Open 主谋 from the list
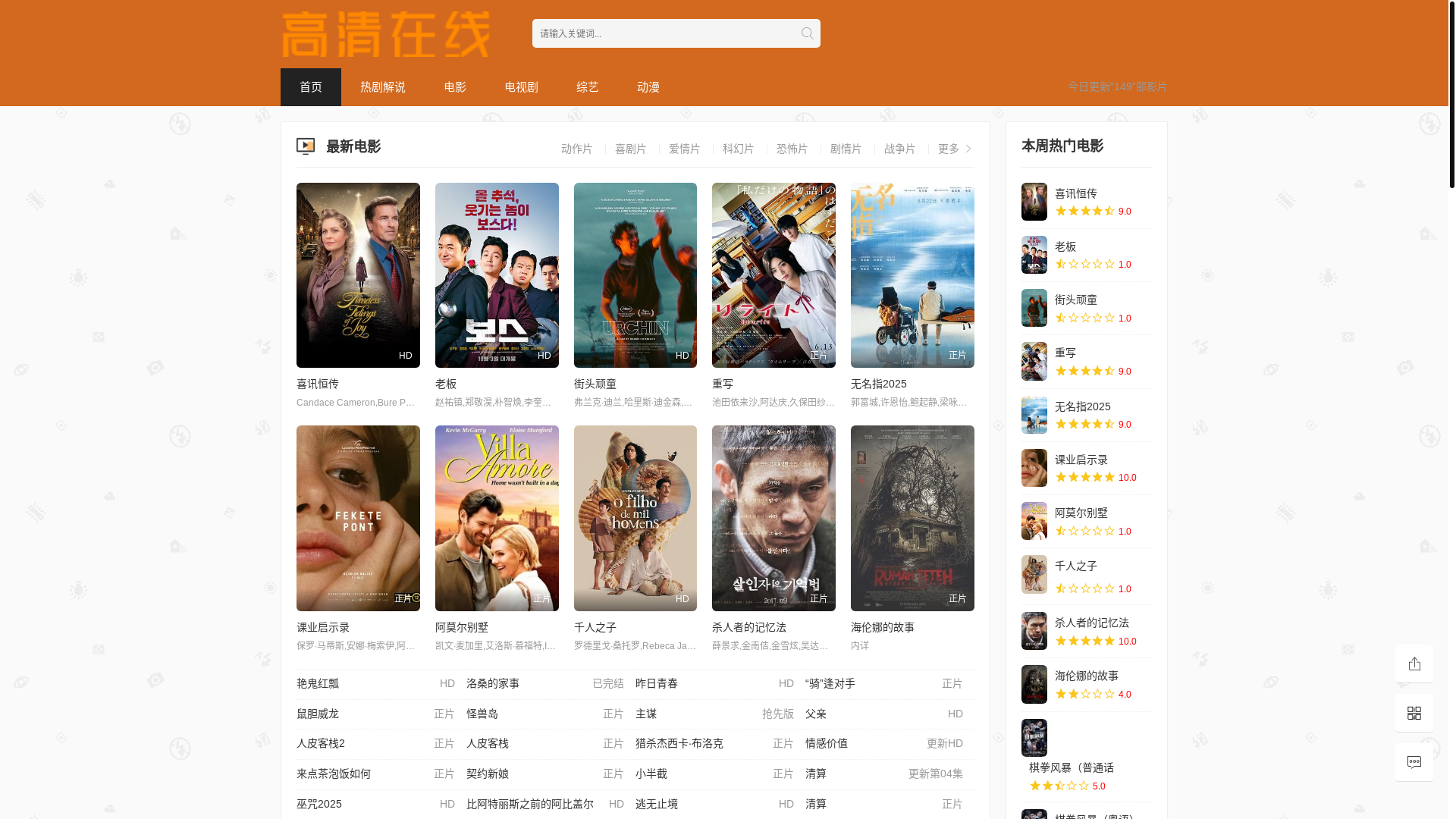This screenshot has width=1456, height=819. [646, 714]
